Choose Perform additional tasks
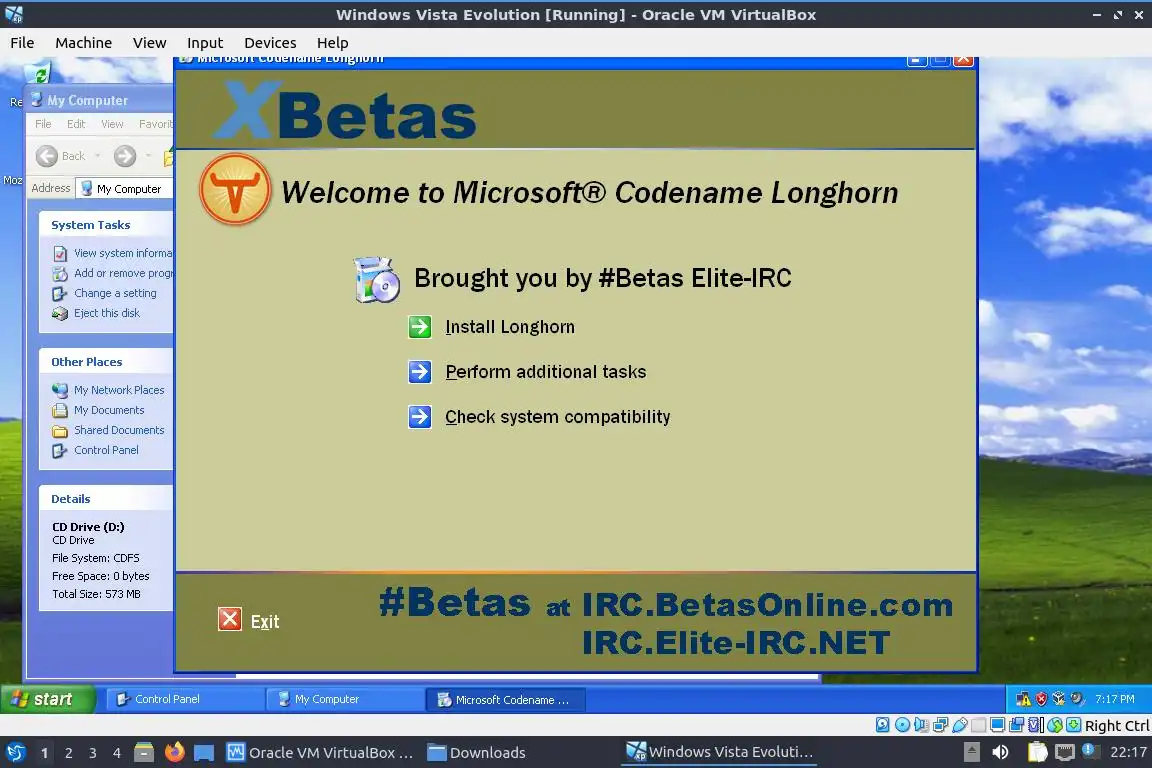 pos(546,372)
